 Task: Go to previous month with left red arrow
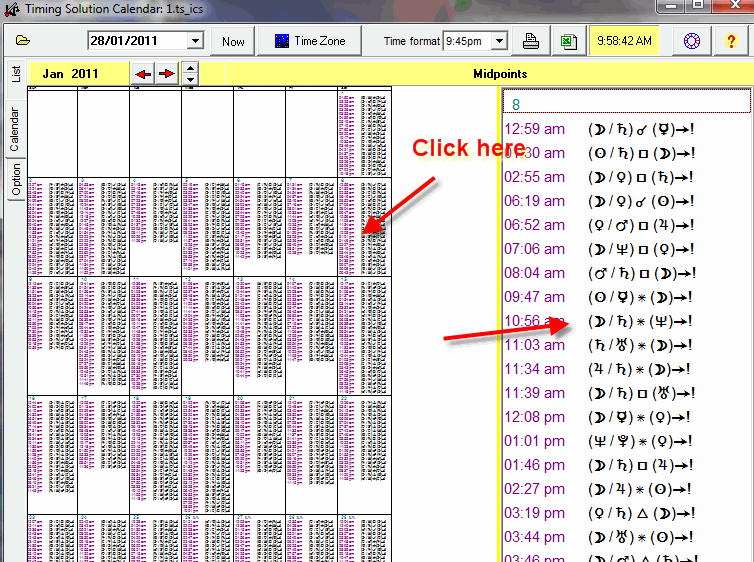144,74
